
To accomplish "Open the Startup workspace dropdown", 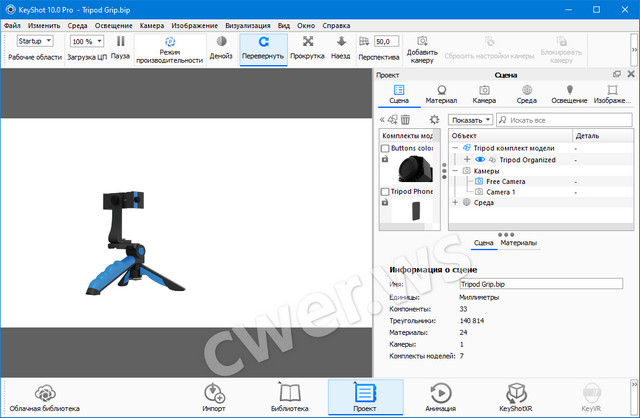I will (35, 41).
